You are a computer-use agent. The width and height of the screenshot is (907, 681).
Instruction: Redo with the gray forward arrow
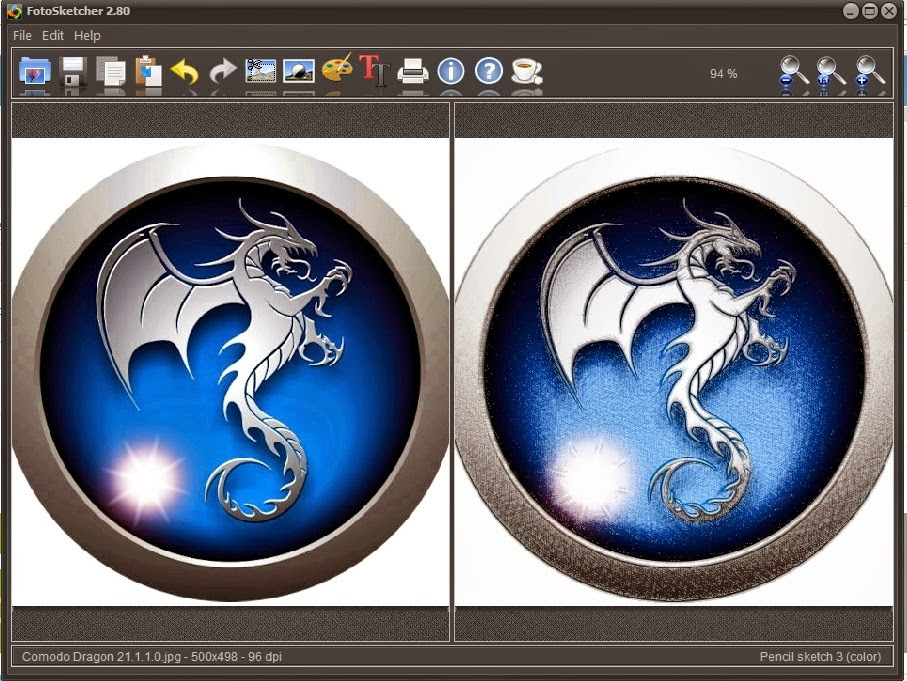point(223,72)
